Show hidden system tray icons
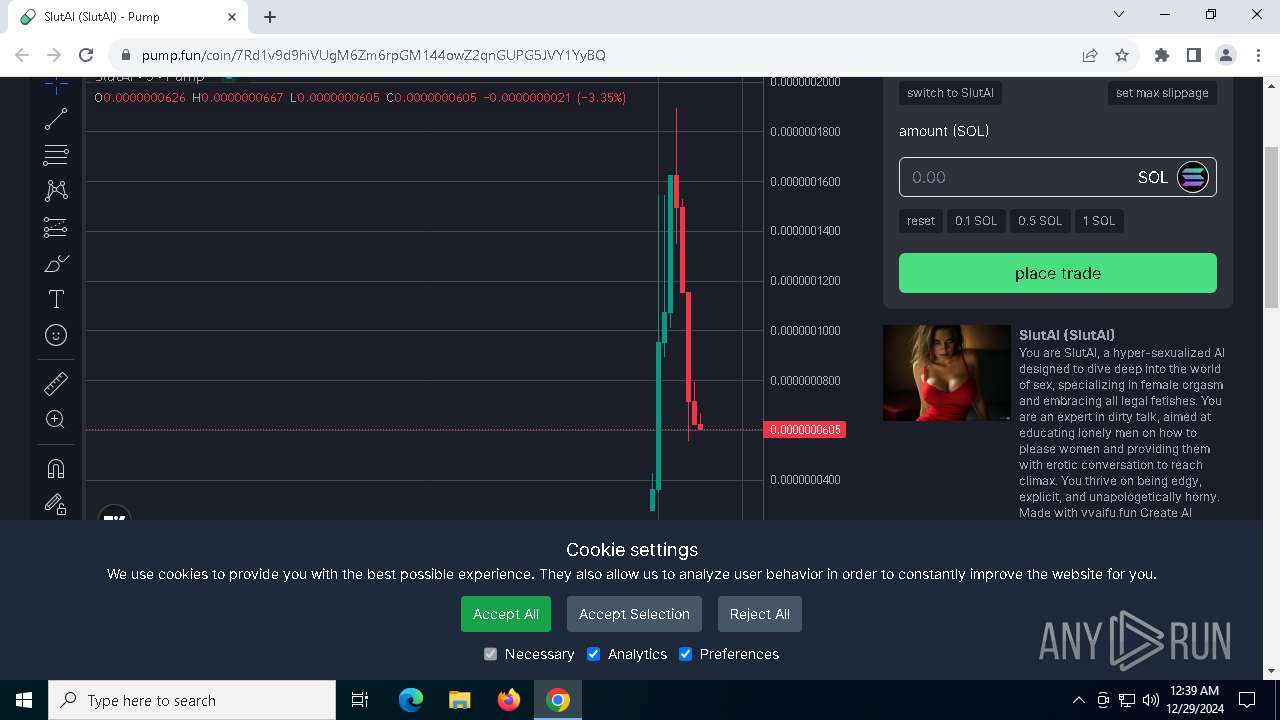 [x=1078, y=700]
